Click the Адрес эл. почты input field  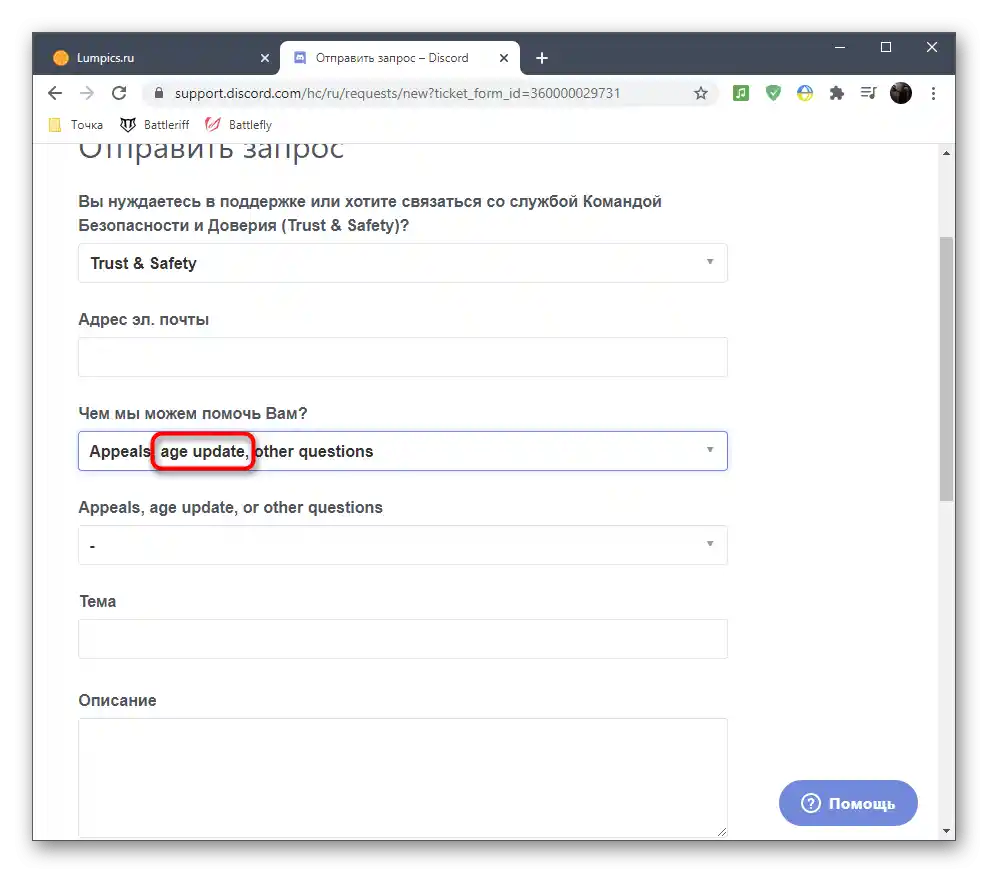point(402,357)
